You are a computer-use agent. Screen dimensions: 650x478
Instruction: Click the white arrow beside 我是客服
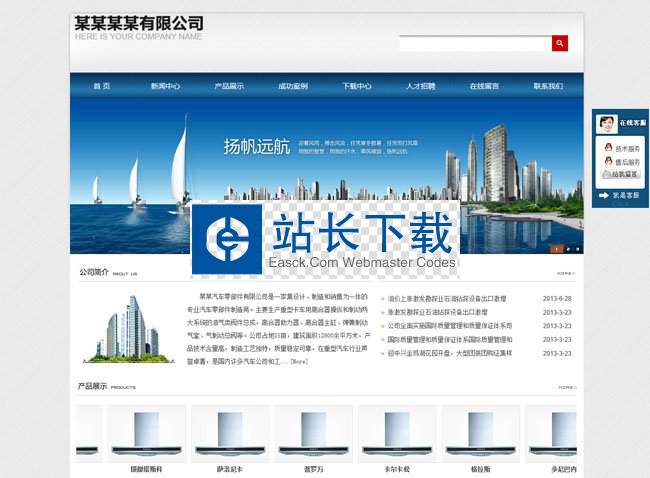point(604,195)
